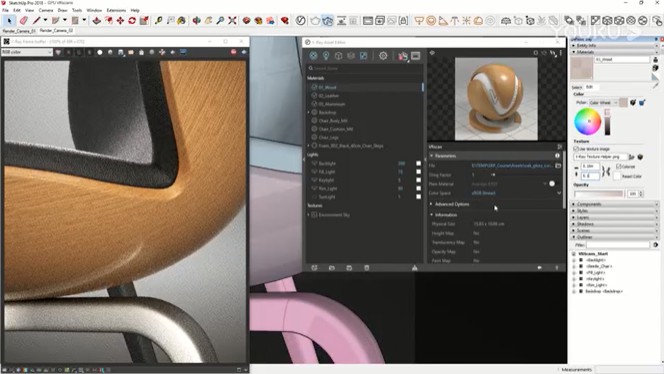Switch to Render_Camera_01 scene tab
The width and height of the screenshot is (664, 374).
[x=19, y=31]
